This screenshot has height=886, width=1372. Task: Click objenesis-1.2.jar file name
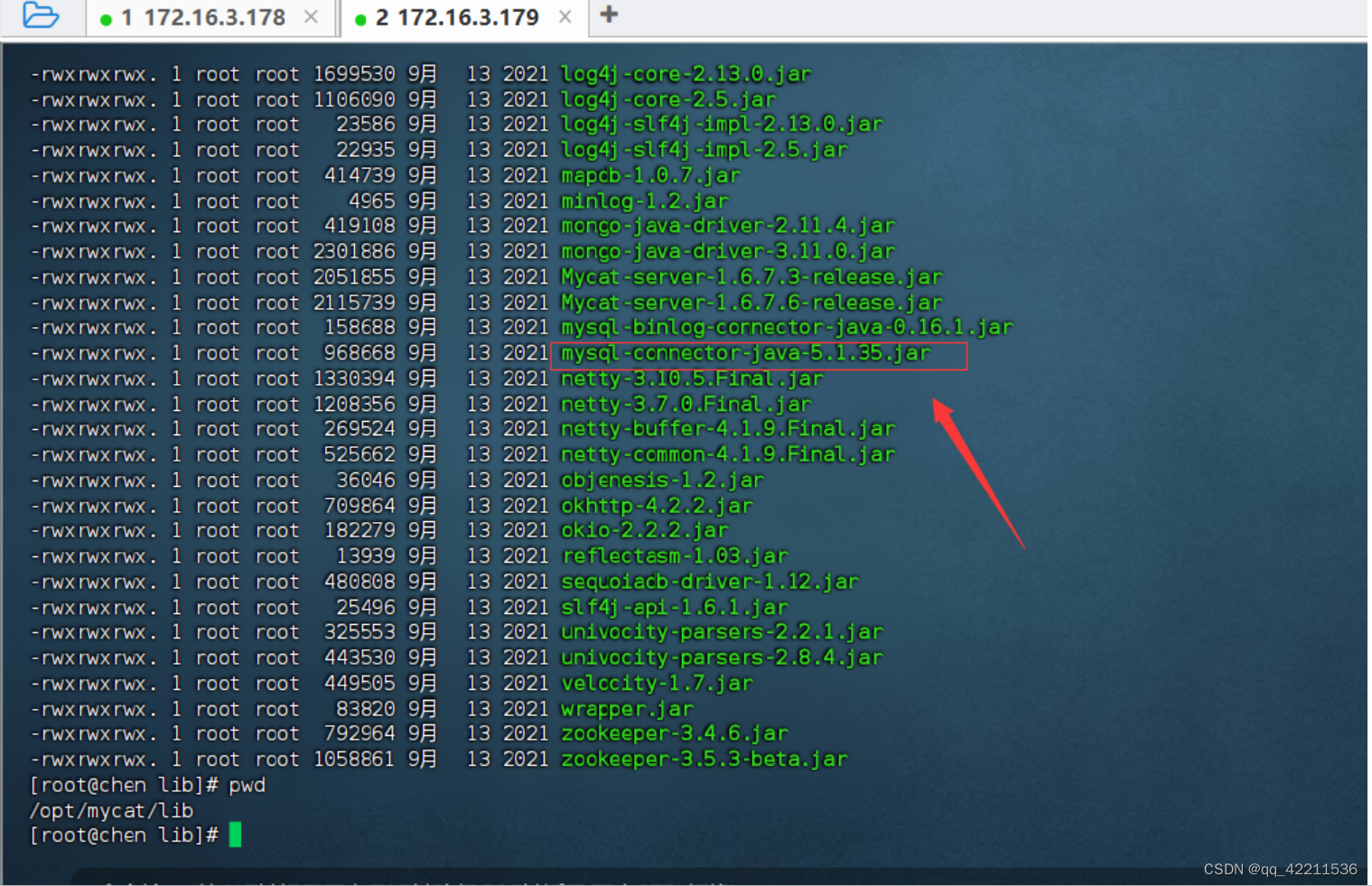[662, 480]
